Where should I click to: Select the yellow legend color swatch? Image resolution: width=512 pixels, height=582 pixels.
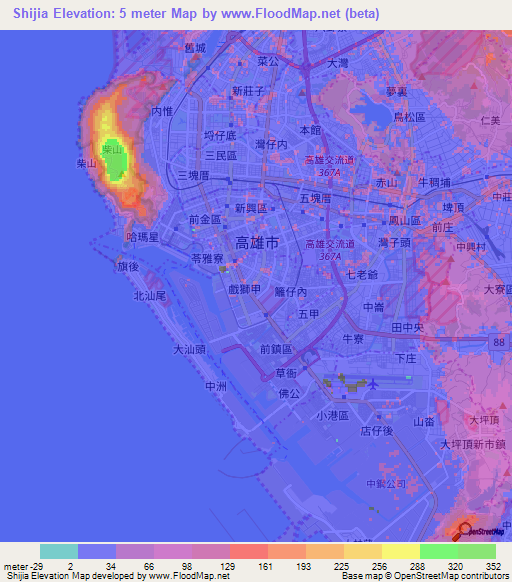tap(401, 551)
